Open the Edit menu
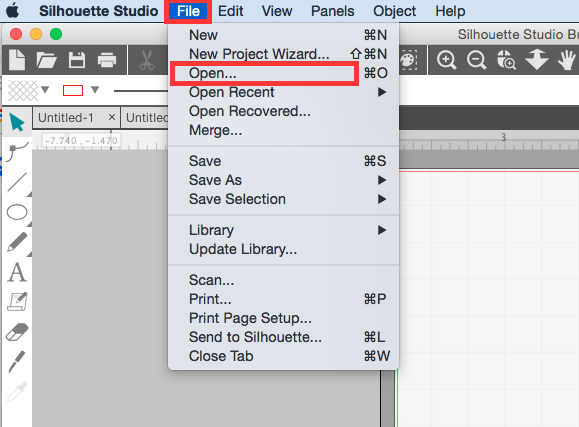Viewport: 579px width, 427px height. point(230,11)
